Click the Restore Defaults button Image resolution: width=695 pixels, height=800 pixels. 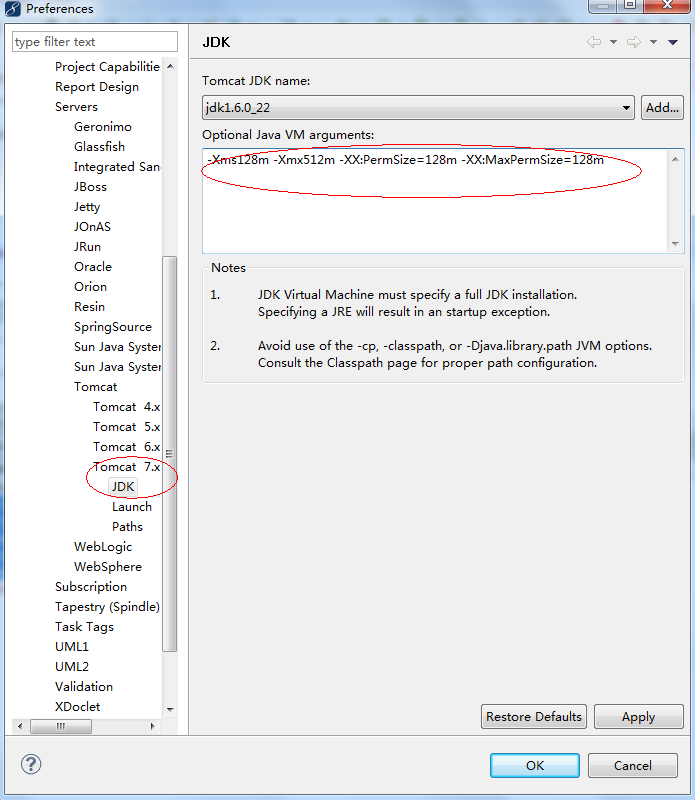(534, 717)
